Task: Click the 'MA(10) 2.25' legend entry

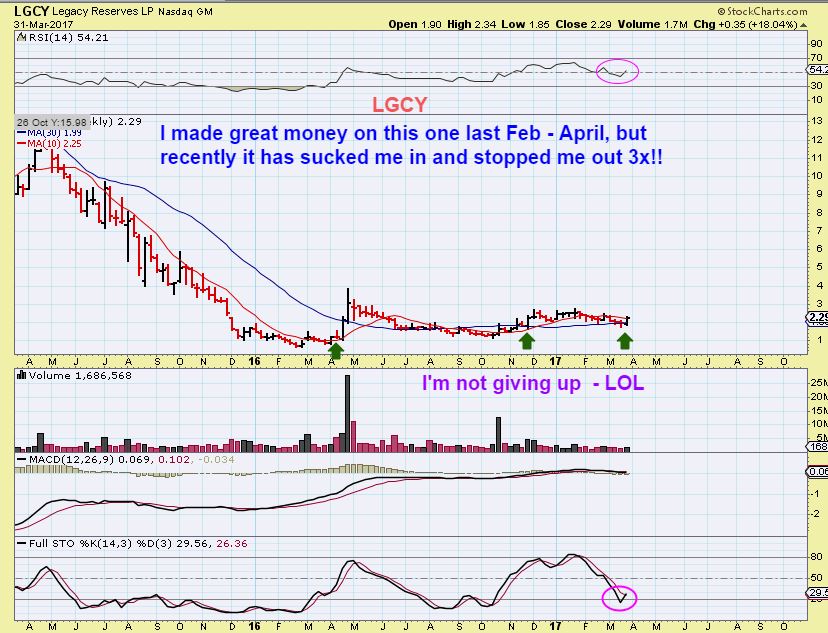Action: click(x=54, y=144)
